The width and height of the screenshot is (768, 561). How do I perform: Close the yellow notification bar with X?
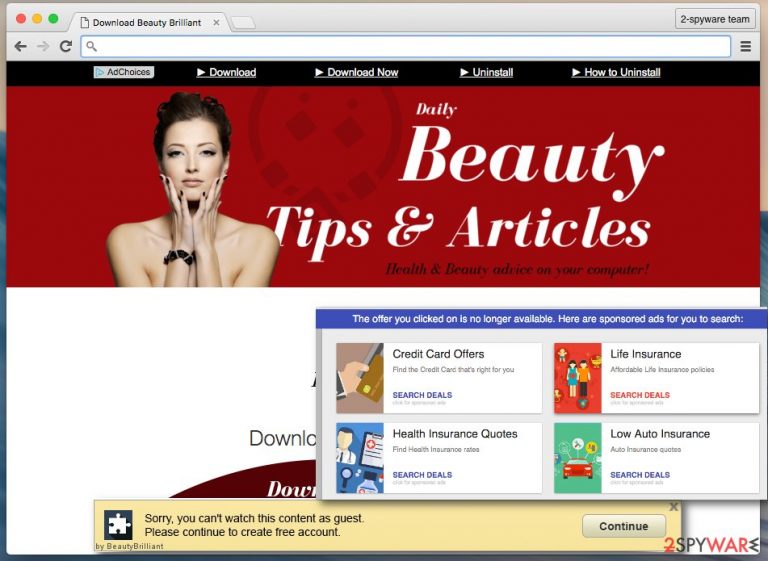(x=673, y=507)
